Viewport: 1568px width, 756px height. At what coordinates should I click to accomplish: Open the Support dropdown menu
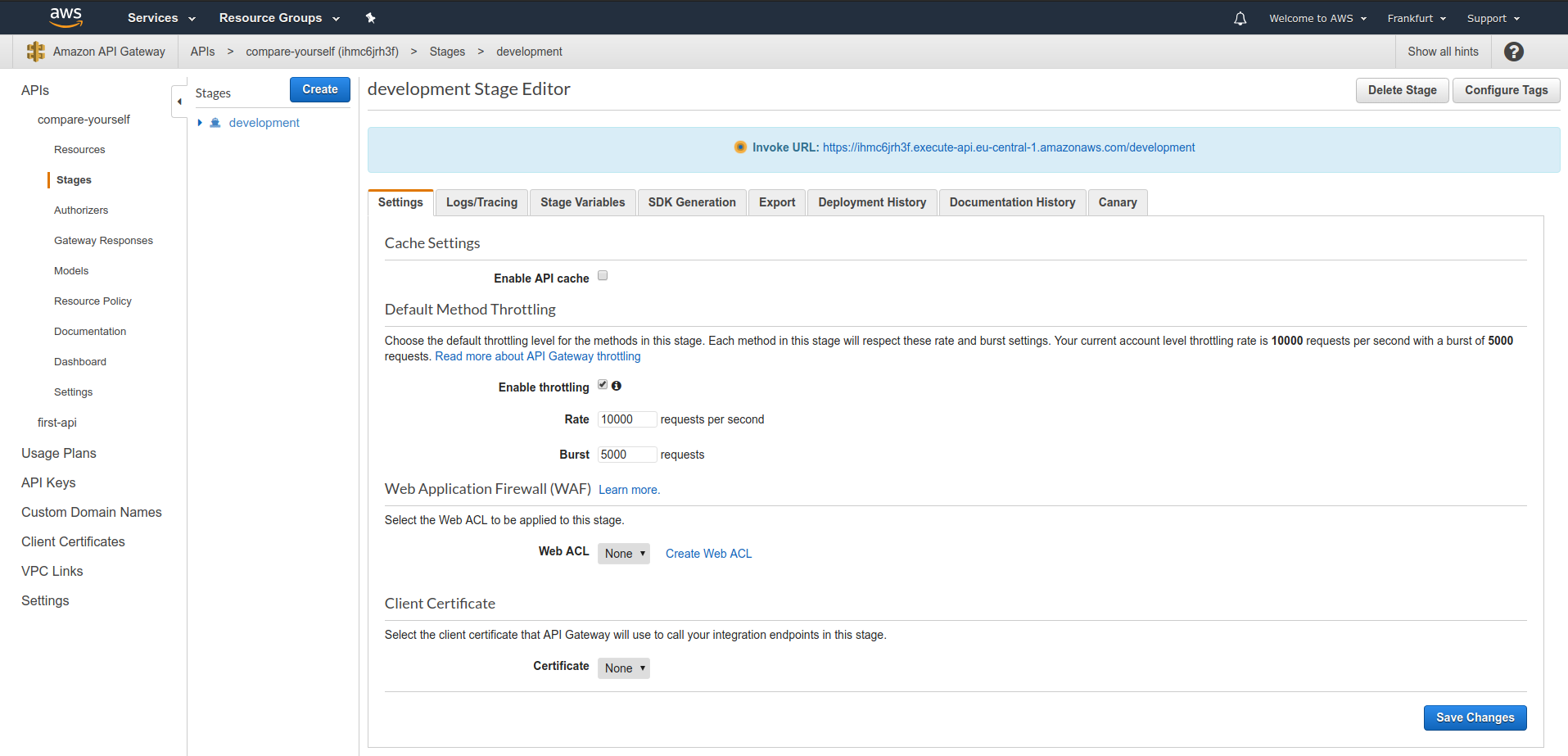[x=1493, y=18]
